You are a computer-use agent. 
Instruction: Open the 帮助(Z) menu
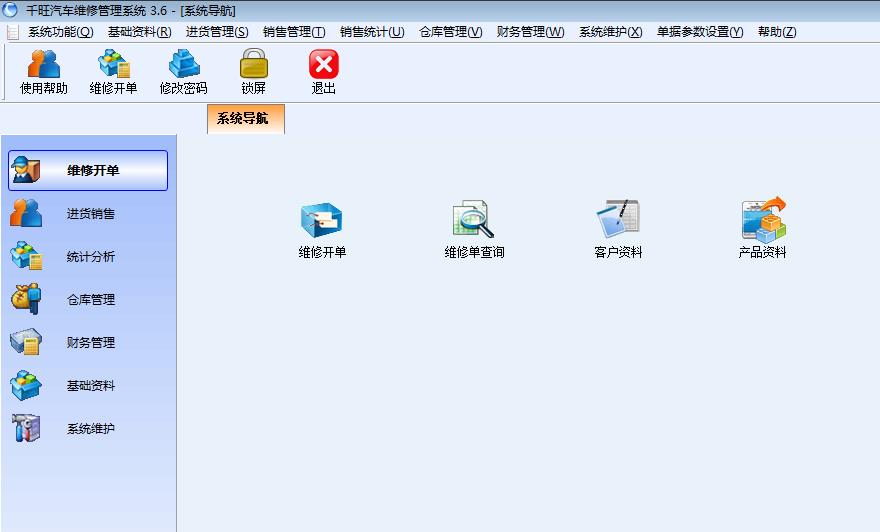pos(777,32)
